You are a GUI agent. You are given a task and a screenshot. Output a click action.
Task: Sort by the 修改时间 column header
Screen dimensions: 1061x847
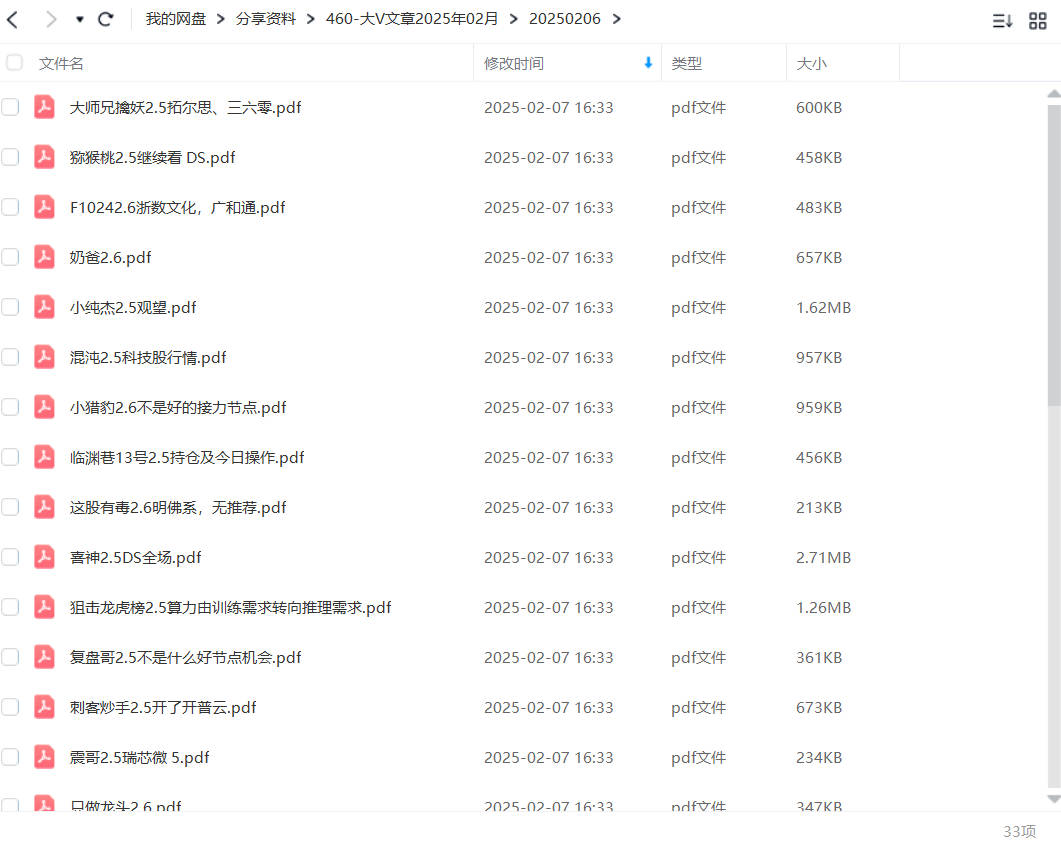[x=514, y=64]
